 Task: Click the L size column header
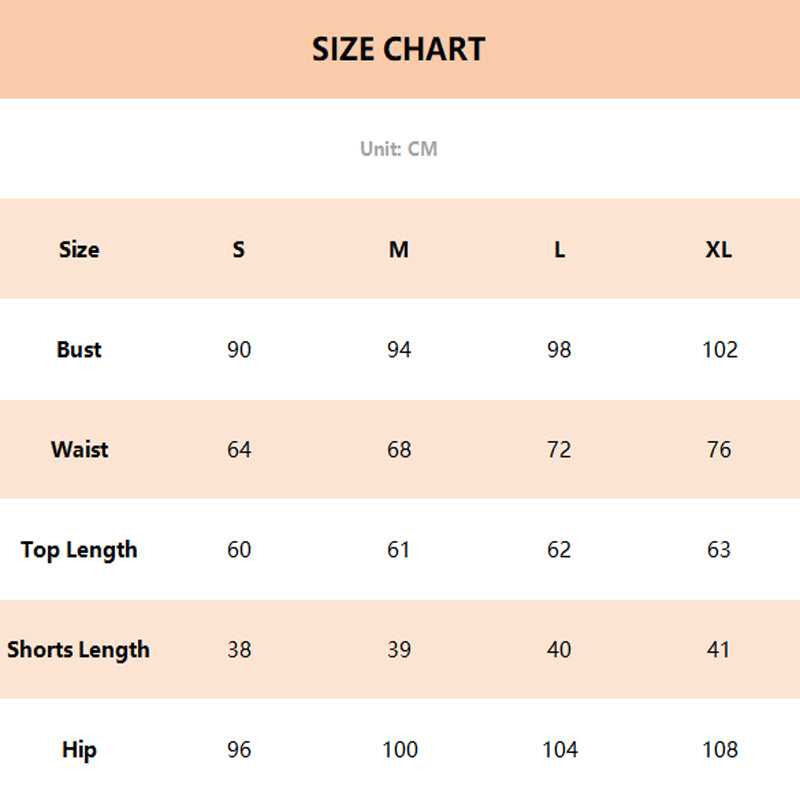click(559, 249)
